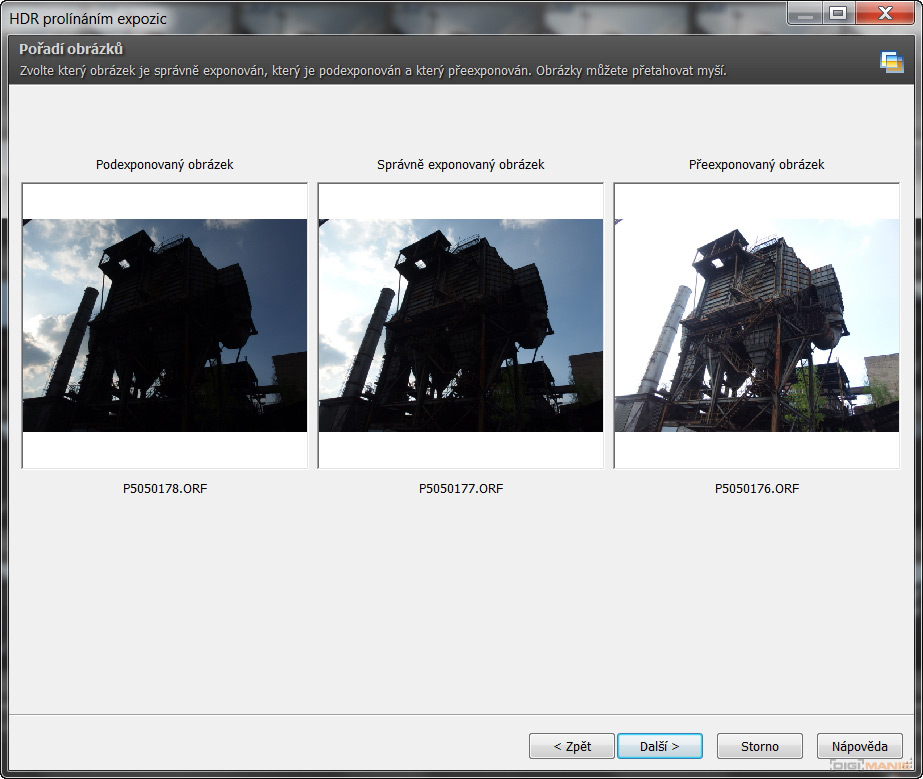Click the 'Pořadí obrázků' heading
This screenshot has height=779, width=923.
(x=71, y=50)
